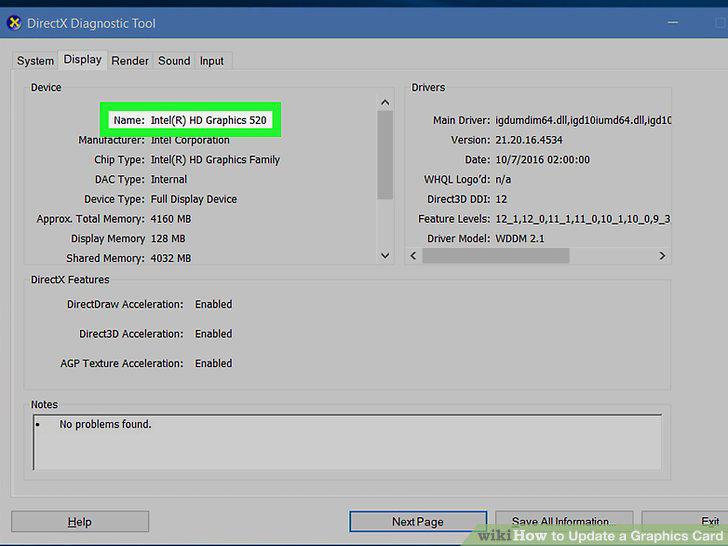This screenshot has height=546, width=728.
Task: Click the Device list scroll up arrow
Action: tap(385, 103)
